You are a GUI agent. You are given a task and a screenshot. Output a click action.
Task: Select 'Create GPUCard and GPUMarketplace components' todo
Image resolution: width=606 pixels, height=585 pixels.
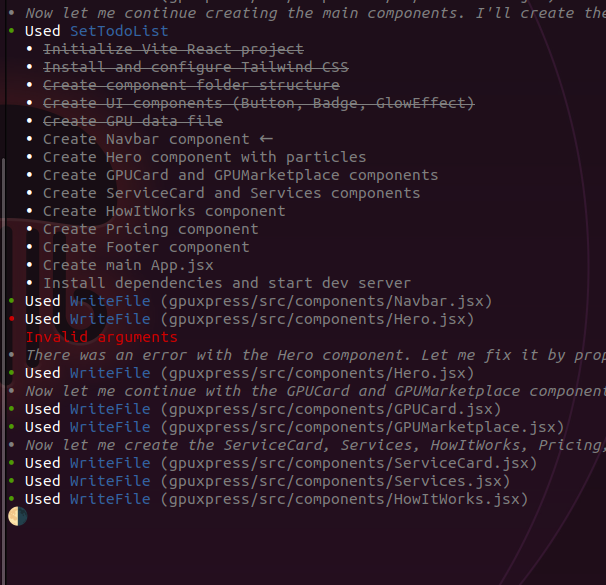(x=240, y=175)
